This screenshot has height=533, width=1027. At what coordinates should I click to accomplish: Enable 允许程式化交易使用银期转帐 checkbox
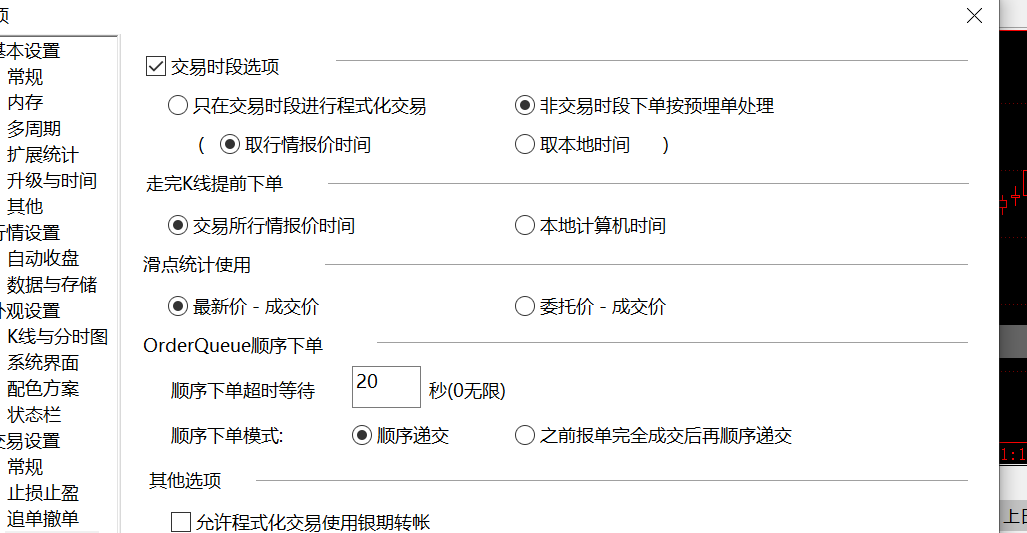181,522
